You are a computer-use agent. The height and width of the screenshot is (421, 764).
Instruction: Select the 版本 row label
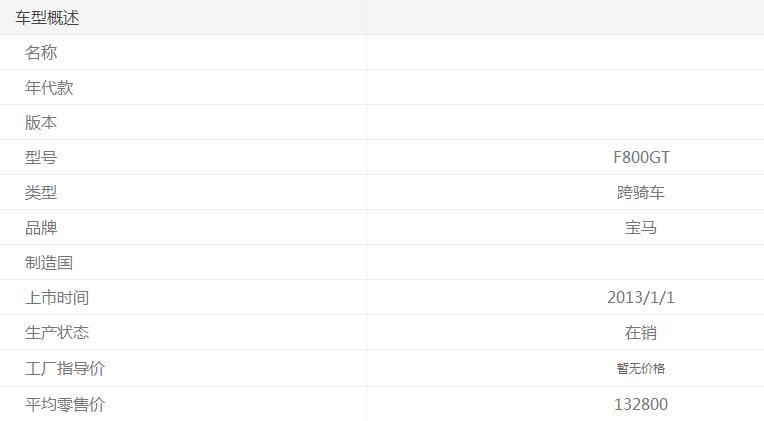coord(41,123)
